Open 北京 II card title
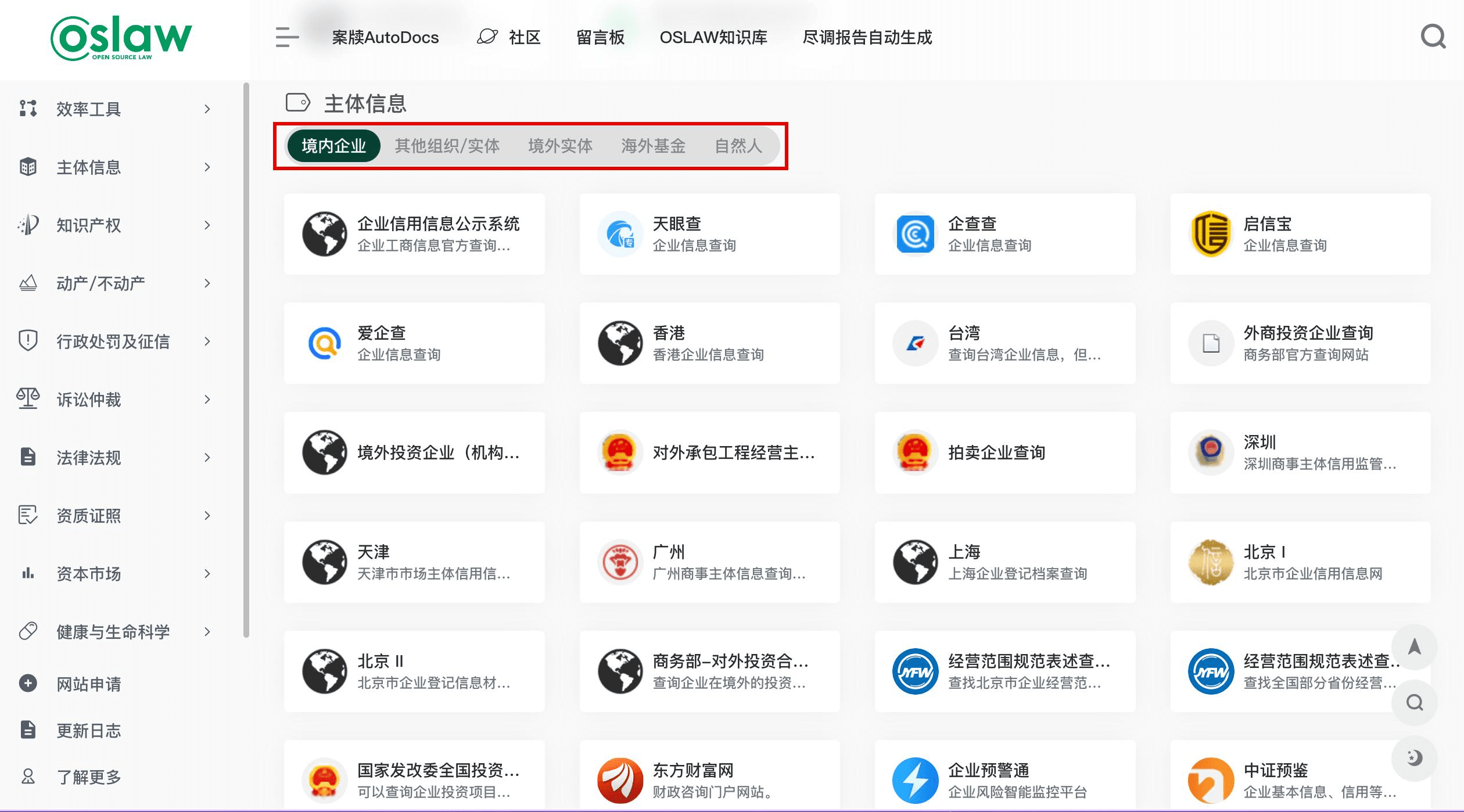 (380, 660)
